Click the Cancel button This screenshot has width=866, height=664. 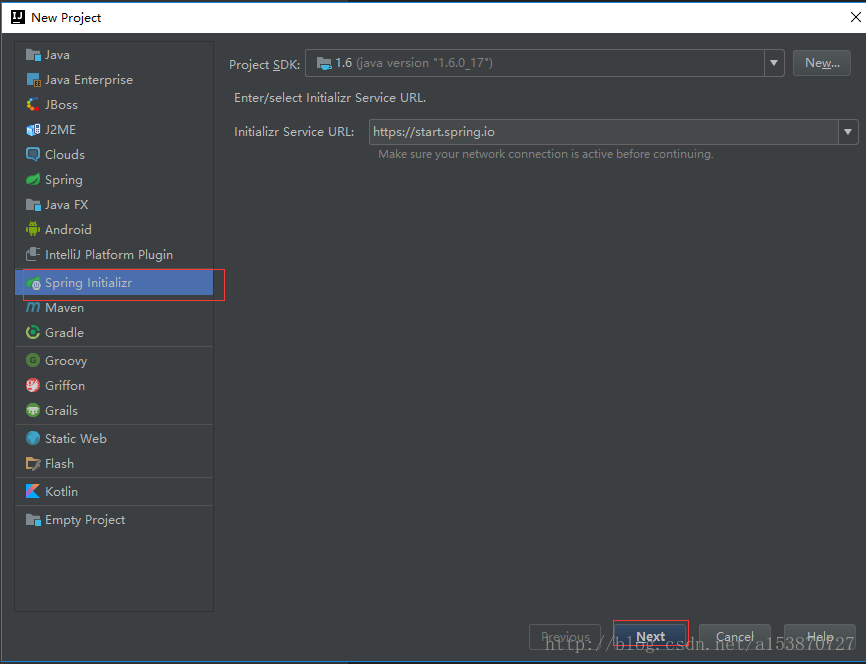click(735, 636)
